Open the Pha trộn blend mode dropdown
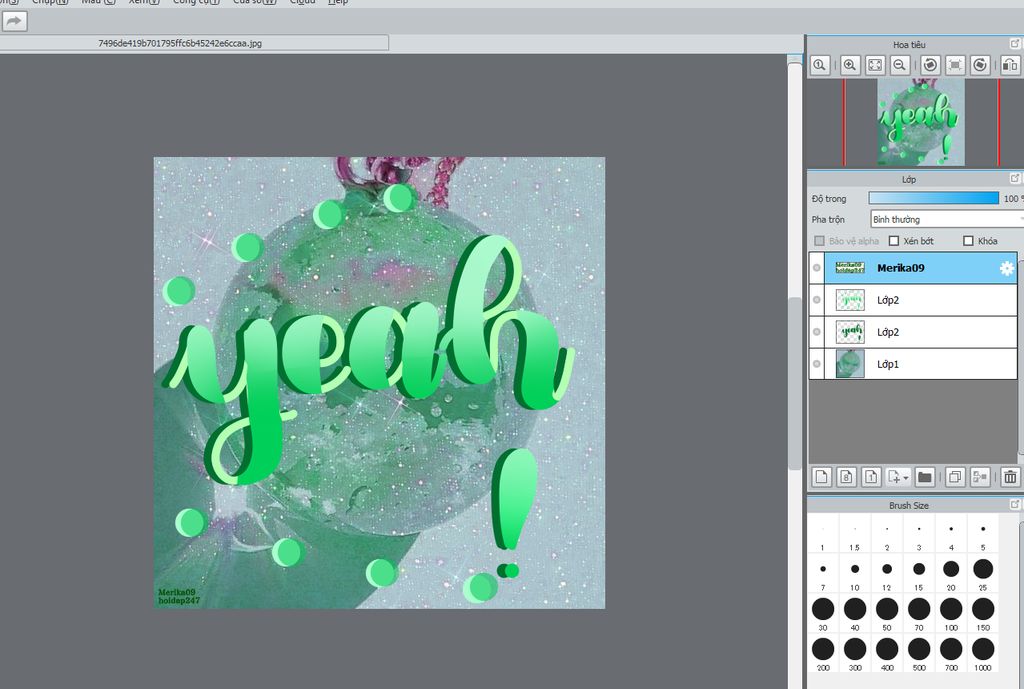Screen dimensions: 1024x689 coord(947,219)
